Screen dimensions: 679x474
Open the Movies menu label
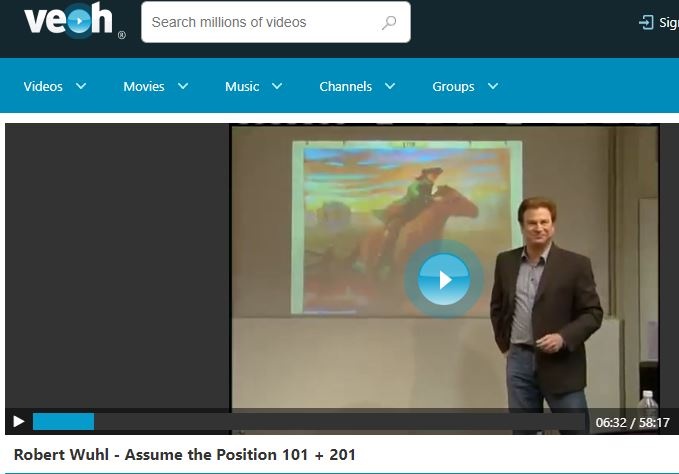pos(144,86)
